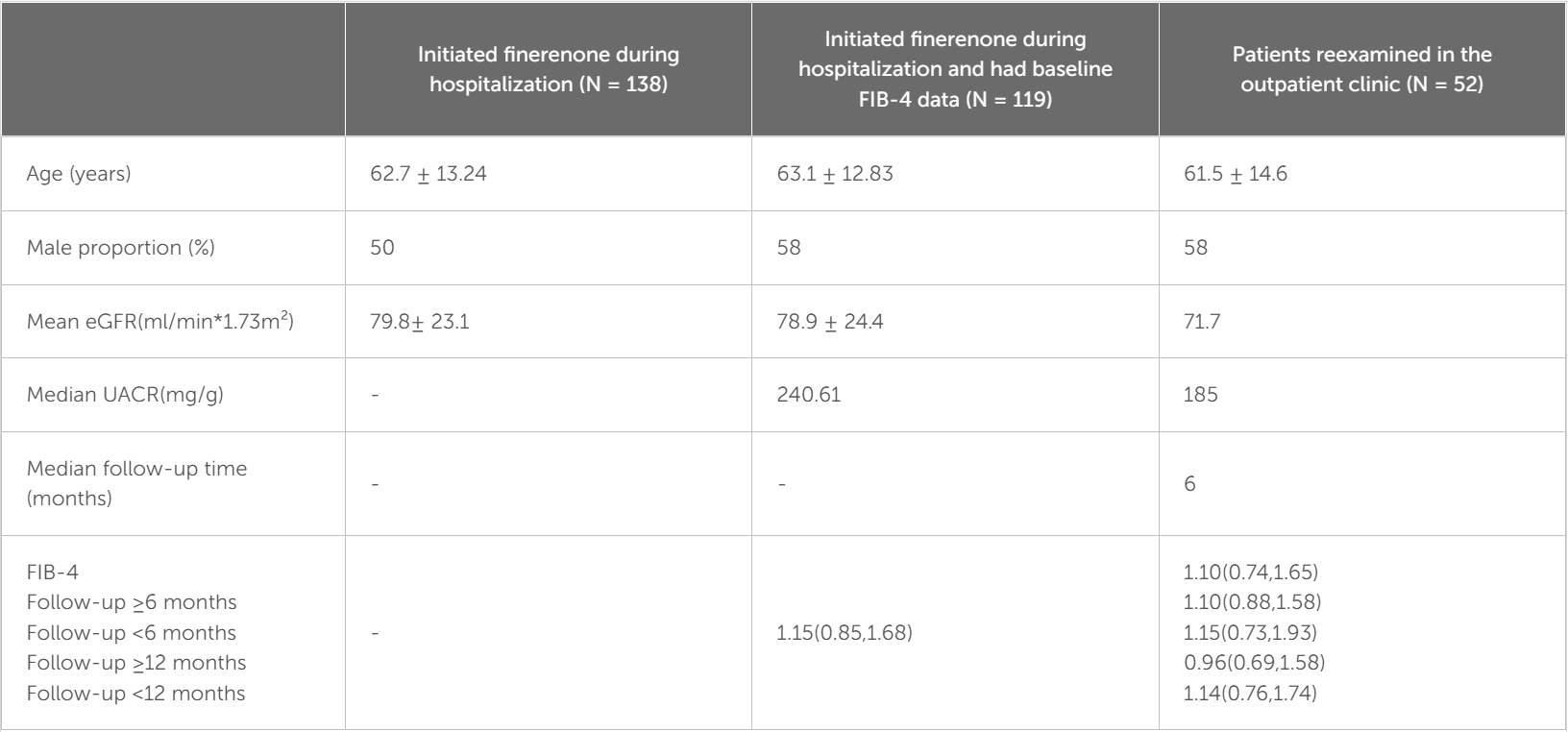This screenshot has width=1568, height=732.
Task: Click the male proportion value '50'
Action: [382, 248]
